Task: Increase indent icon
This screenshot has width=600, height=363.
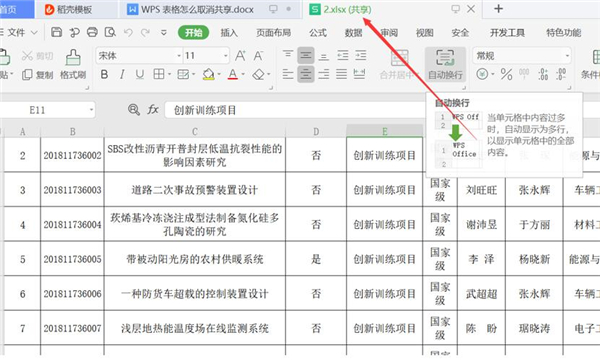Action: click(x=360, y=56)
